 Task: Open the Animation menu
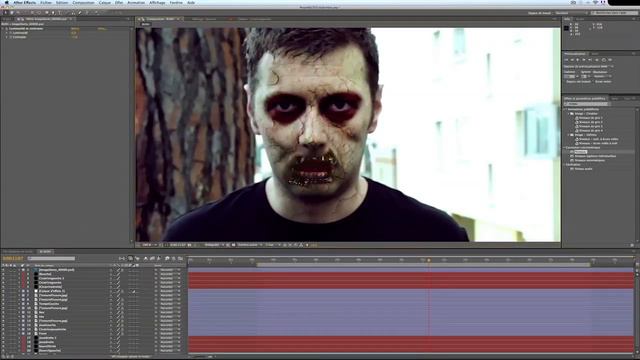(x=136, y=2)
